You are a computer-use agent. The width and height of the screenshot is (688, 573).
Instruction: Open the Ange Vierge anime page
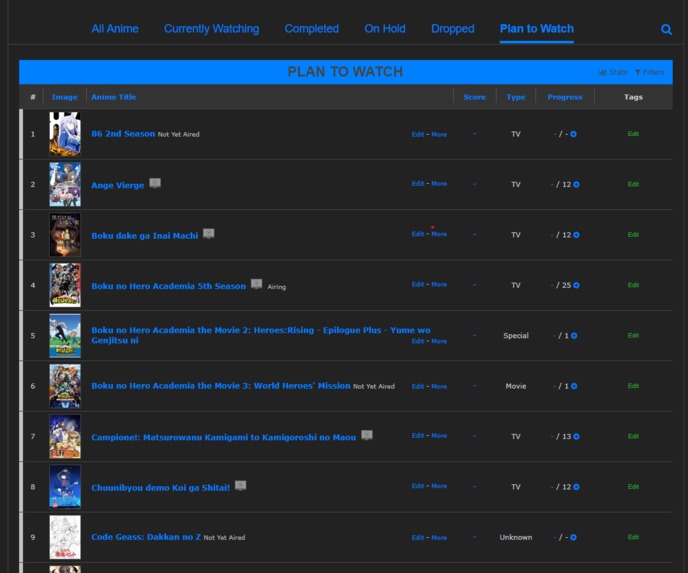pos(118,185)
